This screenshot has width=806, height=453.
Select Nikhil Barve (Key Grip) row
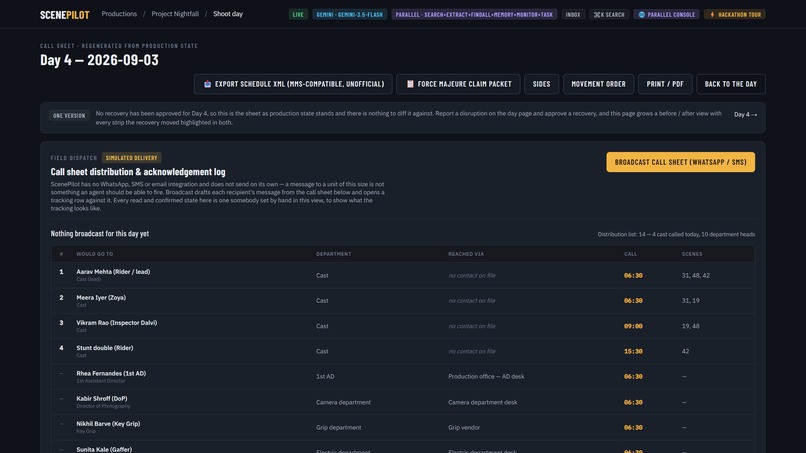tap(402, 427)
